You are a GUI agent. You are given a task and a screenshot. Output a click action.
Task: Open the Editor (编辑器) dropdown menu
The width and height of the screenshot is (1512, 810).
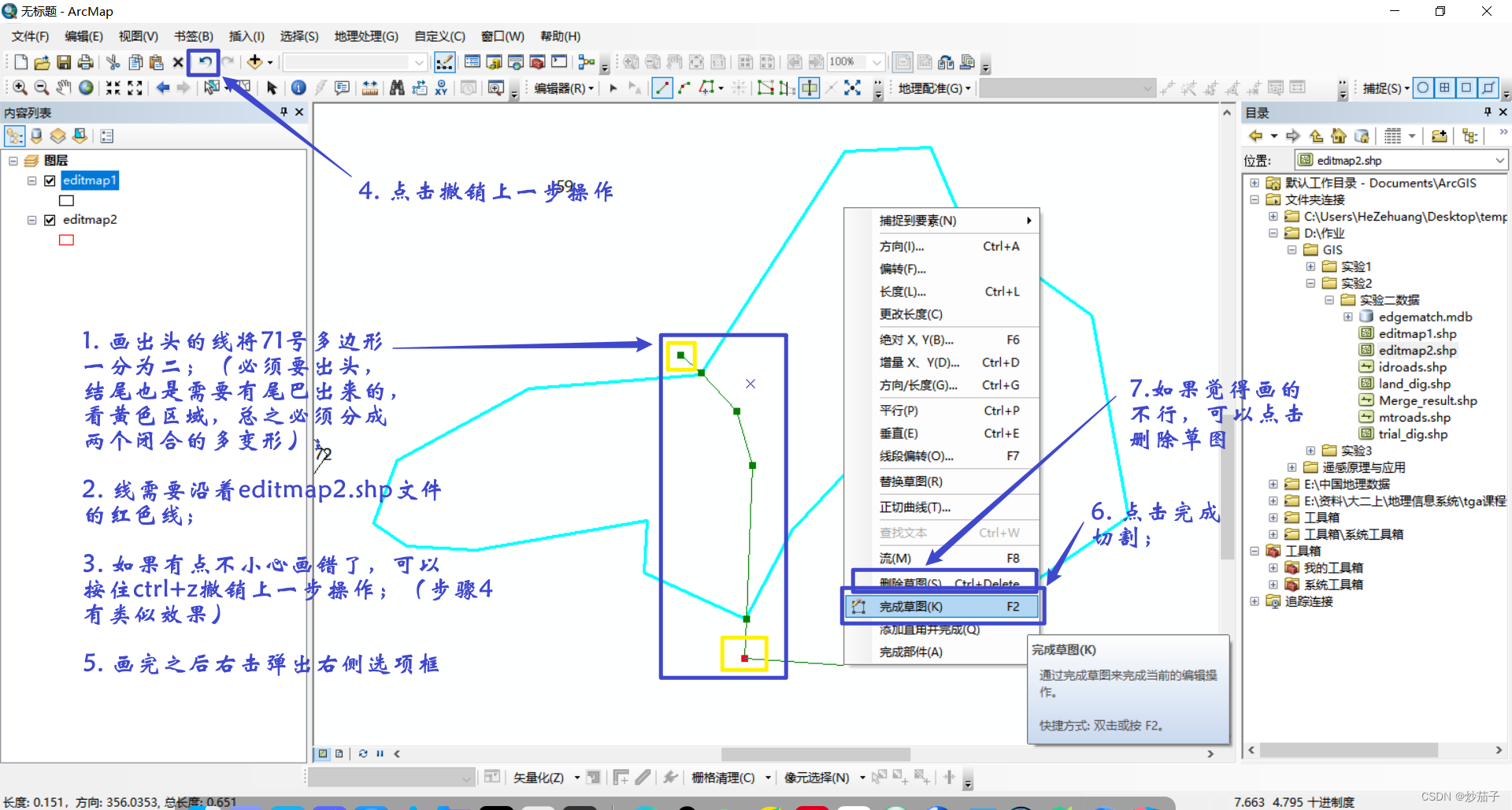click(564, 88)
